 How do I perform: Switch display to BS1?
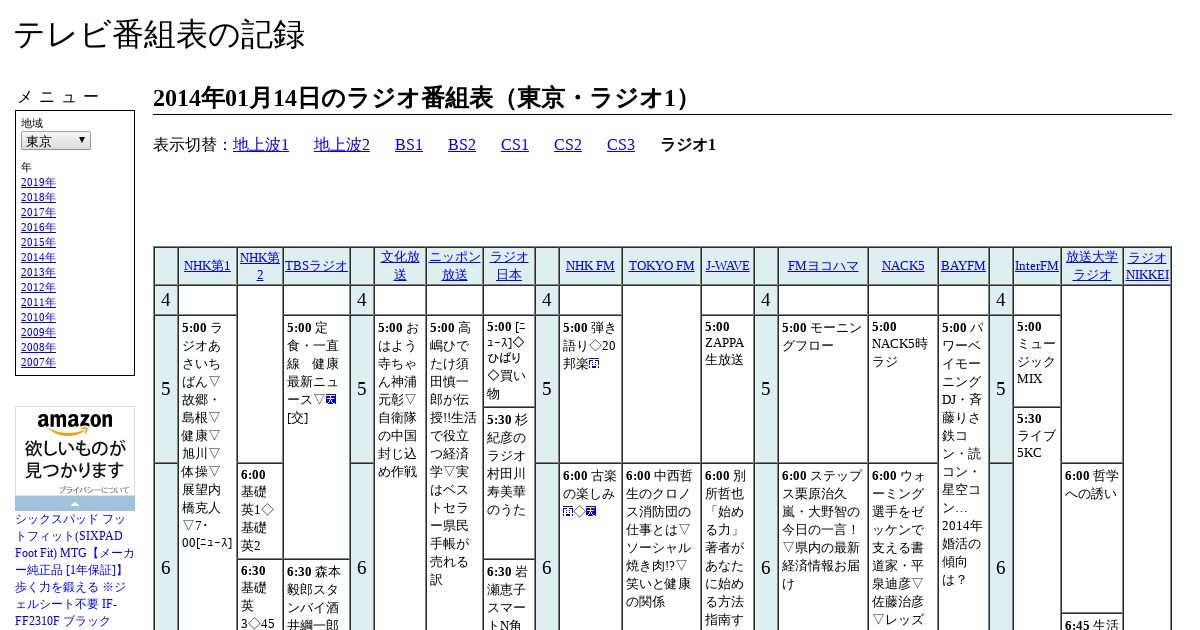(409, 145)
